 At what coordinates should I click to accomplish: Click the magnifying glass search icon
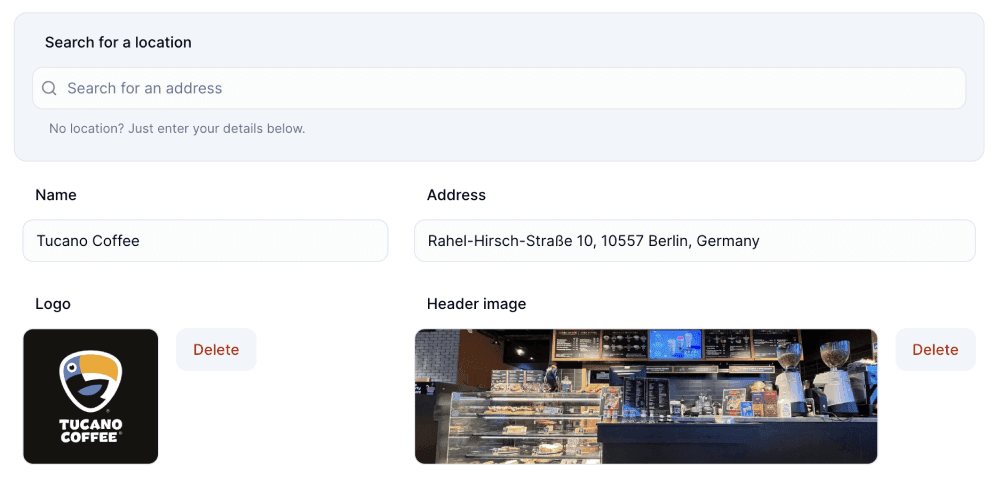click(49, 88)
